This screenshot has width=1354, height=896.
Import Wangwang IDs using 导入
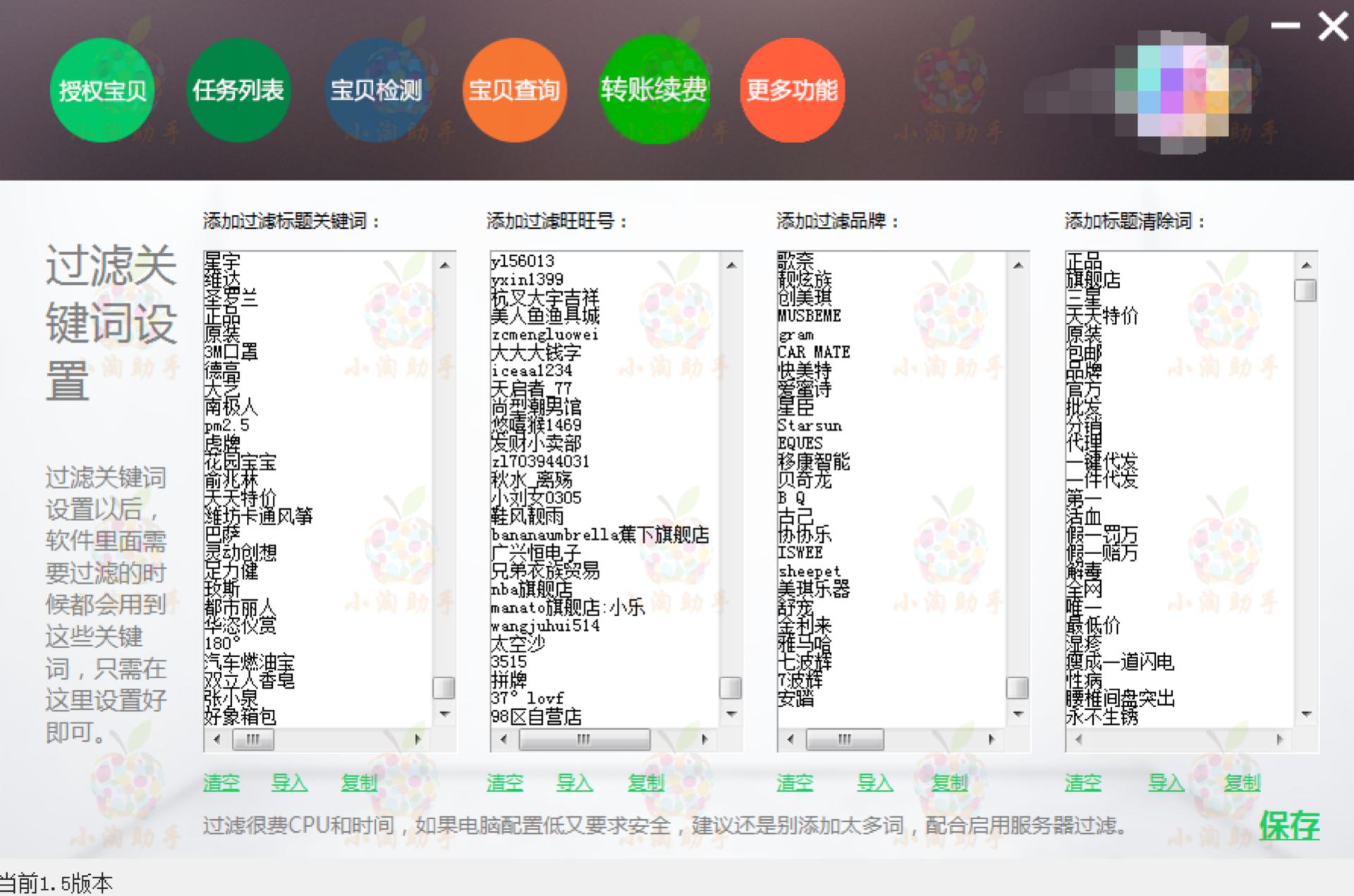coord(575,783)
